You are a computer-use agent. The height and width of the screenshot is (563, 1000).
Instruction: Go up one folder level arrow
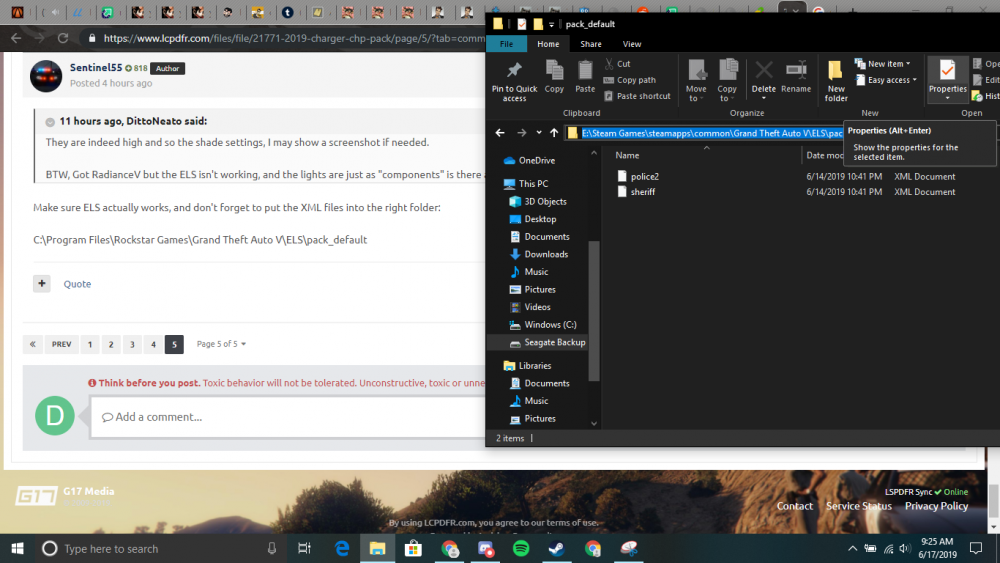coord(554,133)
